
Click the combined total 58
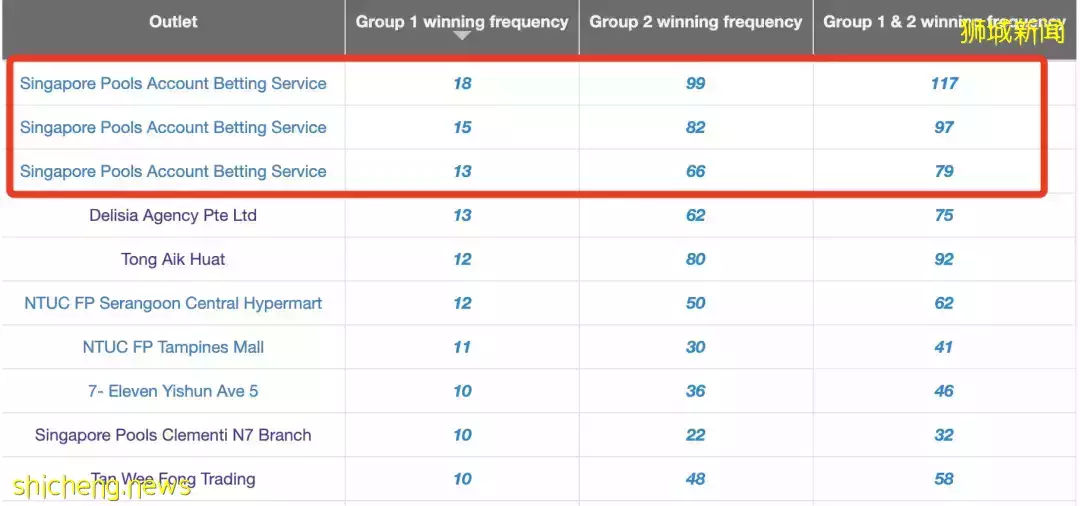pos(944,479)
